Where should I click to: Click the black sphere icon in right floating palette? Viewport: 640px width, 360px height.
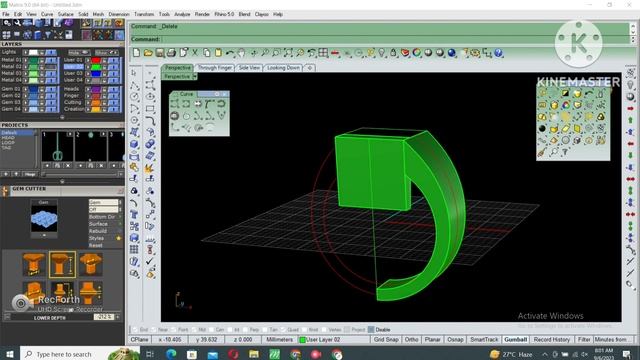pos(542,129)
